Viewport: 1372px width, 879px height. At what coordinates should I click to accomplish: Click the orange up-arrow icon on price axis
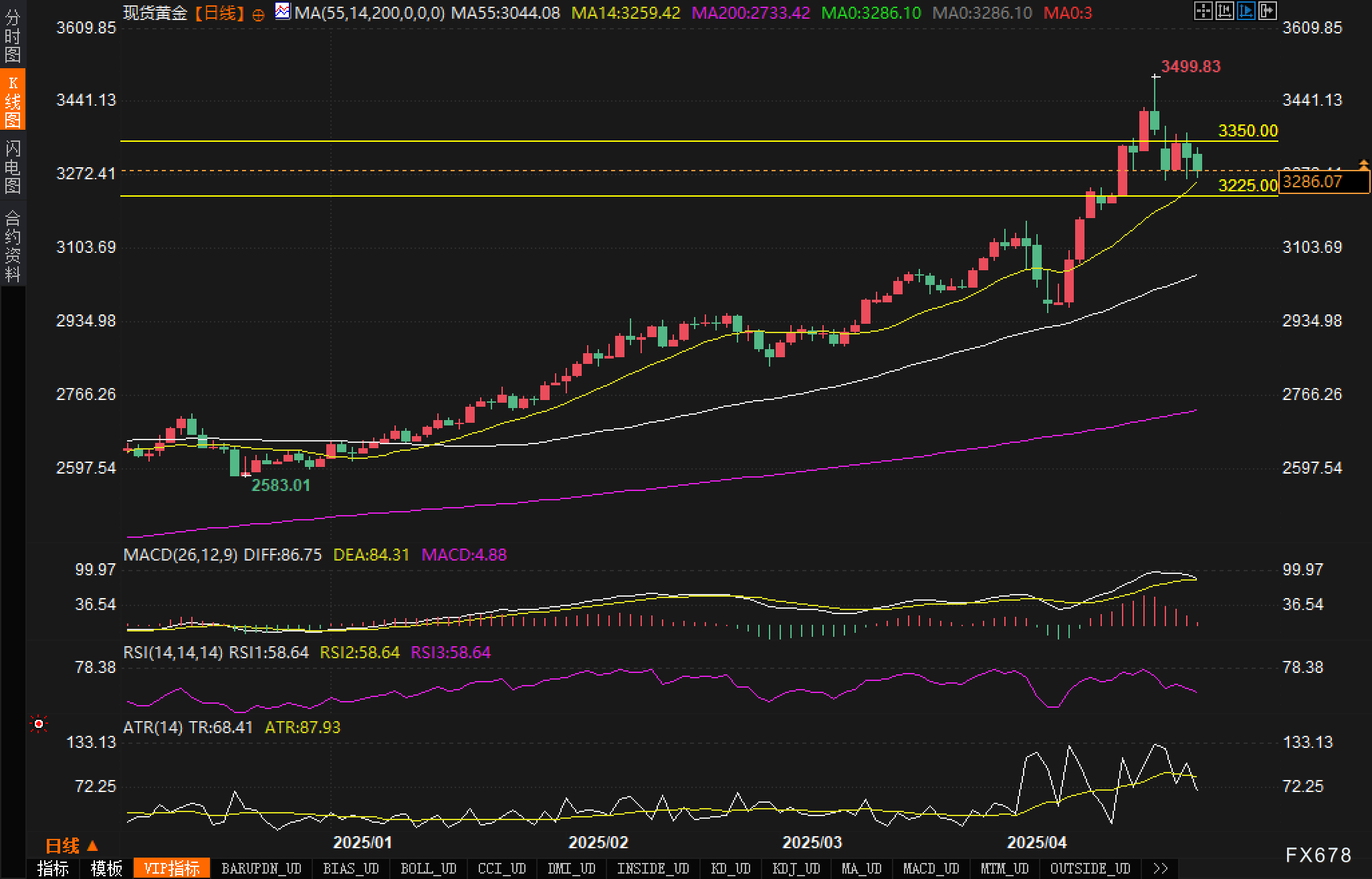tap(1363, 164)
